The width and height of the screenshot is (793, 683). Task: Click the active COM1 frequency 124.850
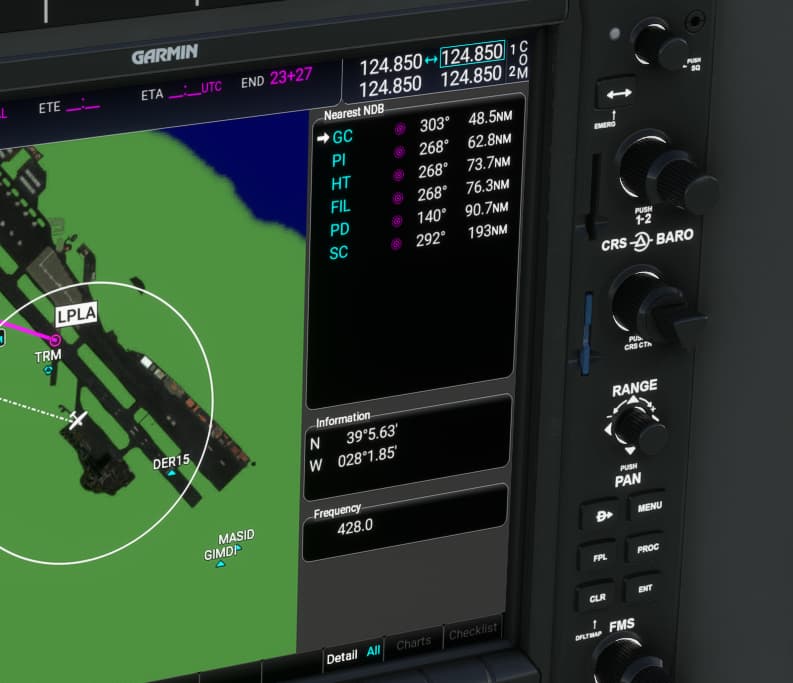tap(391, 64)
